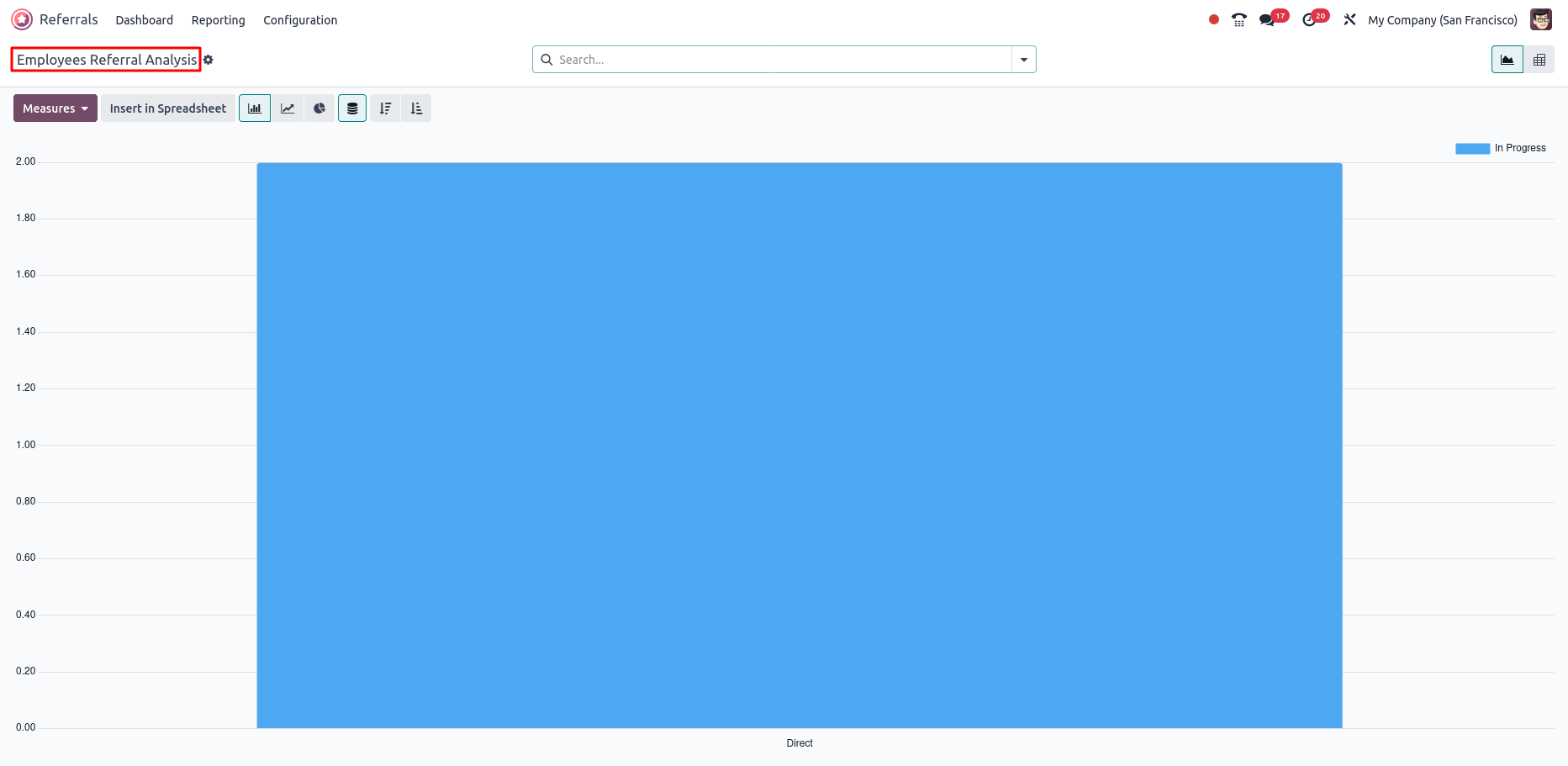This screenshot has width=1568, height=766.
Task: Click the red recording status dot
Action: click(x=1214, y=19)
